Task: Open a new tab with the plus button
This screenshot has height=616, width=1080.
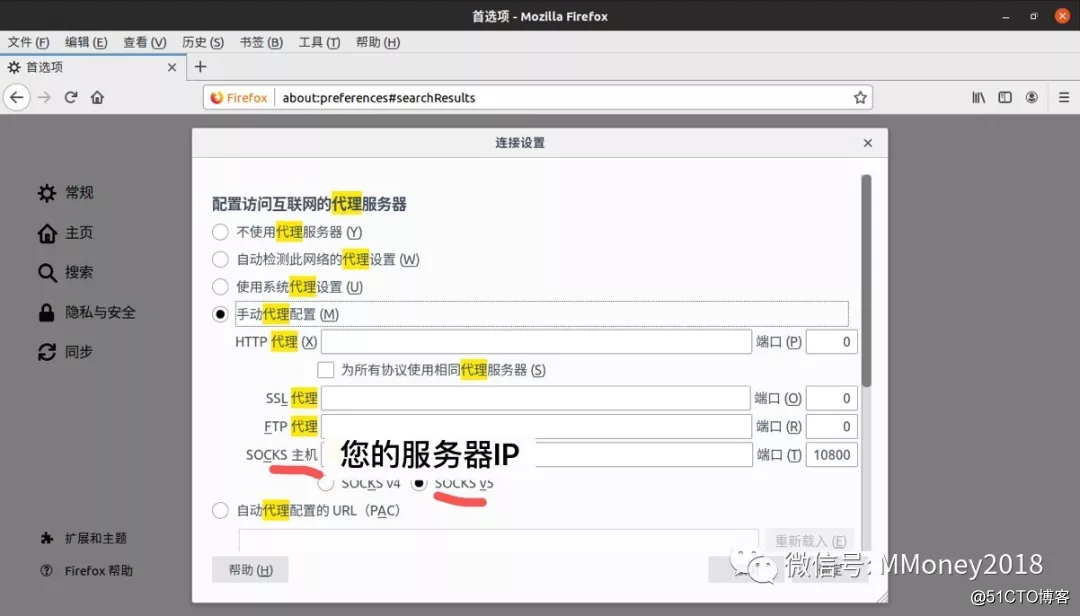Action: pyautogui.click(x=200, y=67)
